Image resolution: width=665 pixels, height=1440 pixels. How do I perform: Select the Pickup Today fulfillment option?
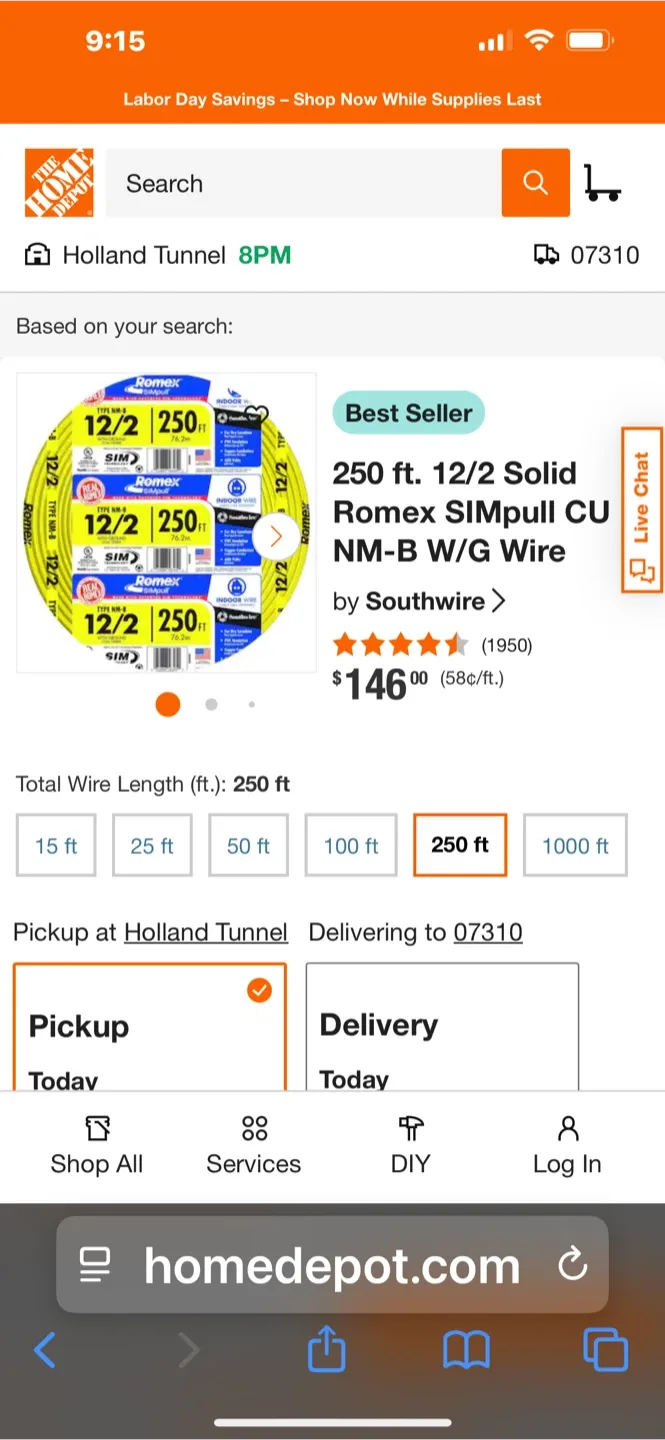point(150,1027)
